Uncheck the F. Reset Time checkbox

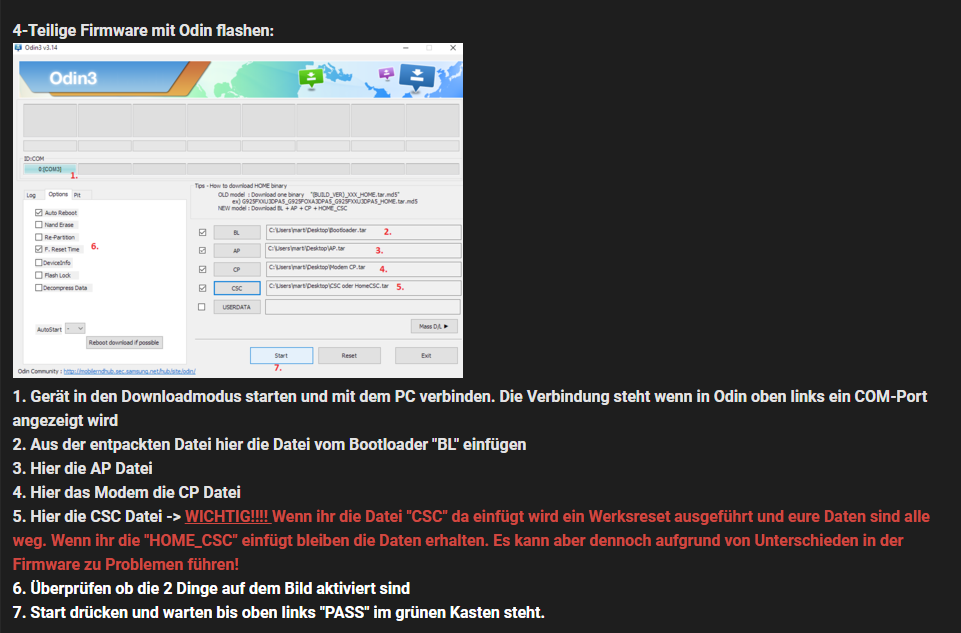[39, 249]
